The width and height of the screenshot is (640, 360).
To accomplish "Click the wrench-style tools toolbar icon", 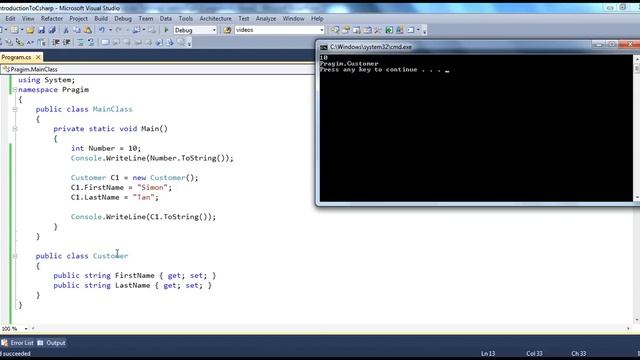I will click(x=378, y=30).
